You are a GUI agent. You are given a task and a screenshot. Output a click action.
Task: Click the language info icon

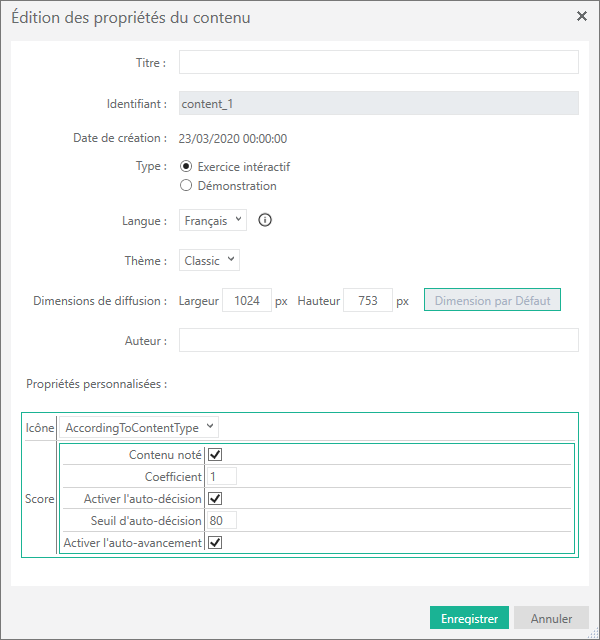click(x=265, y=220)
